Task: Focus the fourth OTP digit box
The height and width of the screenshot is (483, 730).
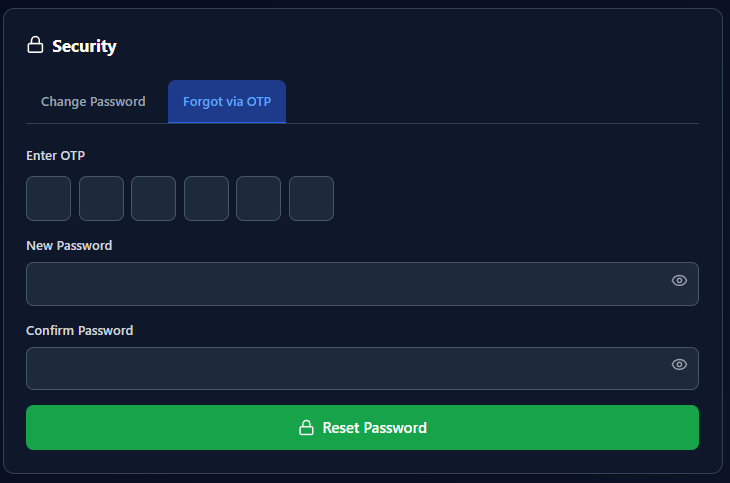Action: pyautogui.click(x=206, y=198)
